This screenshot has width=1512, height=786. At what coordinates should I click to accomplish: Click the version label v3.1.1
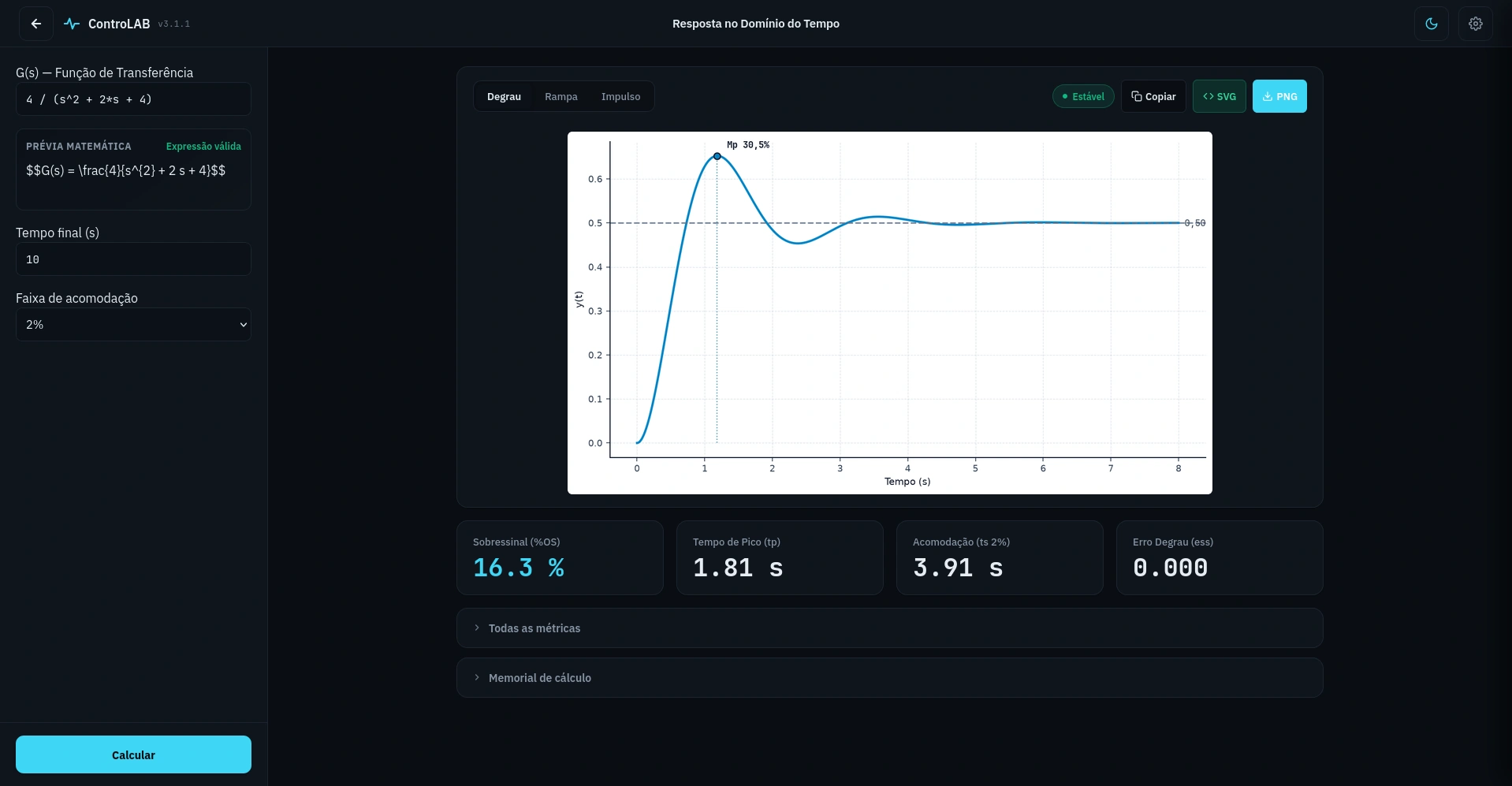pyautogui.click(x=174, y=24)
